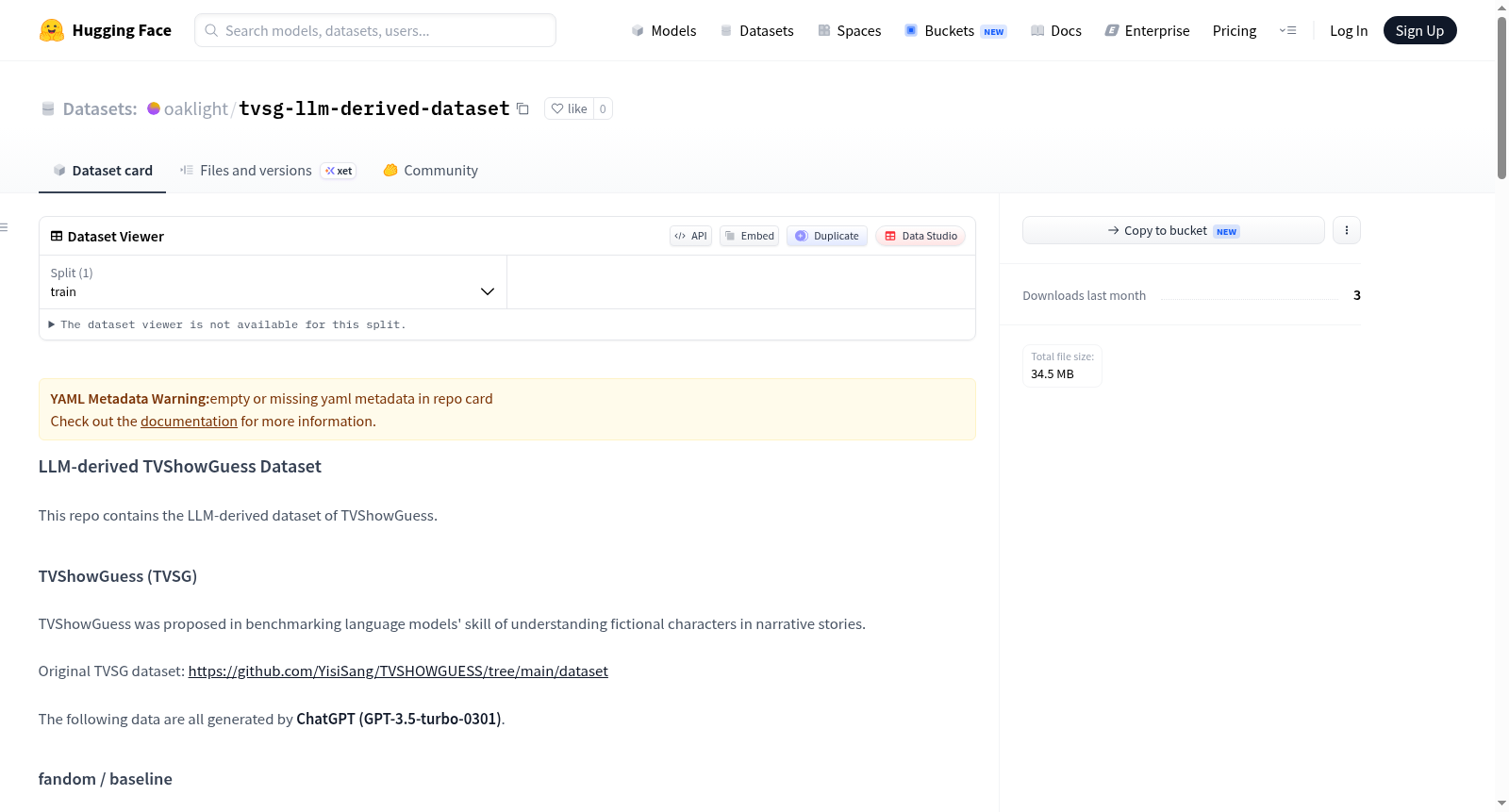
Task: Open Data Studio
Action: pos(920,236)
